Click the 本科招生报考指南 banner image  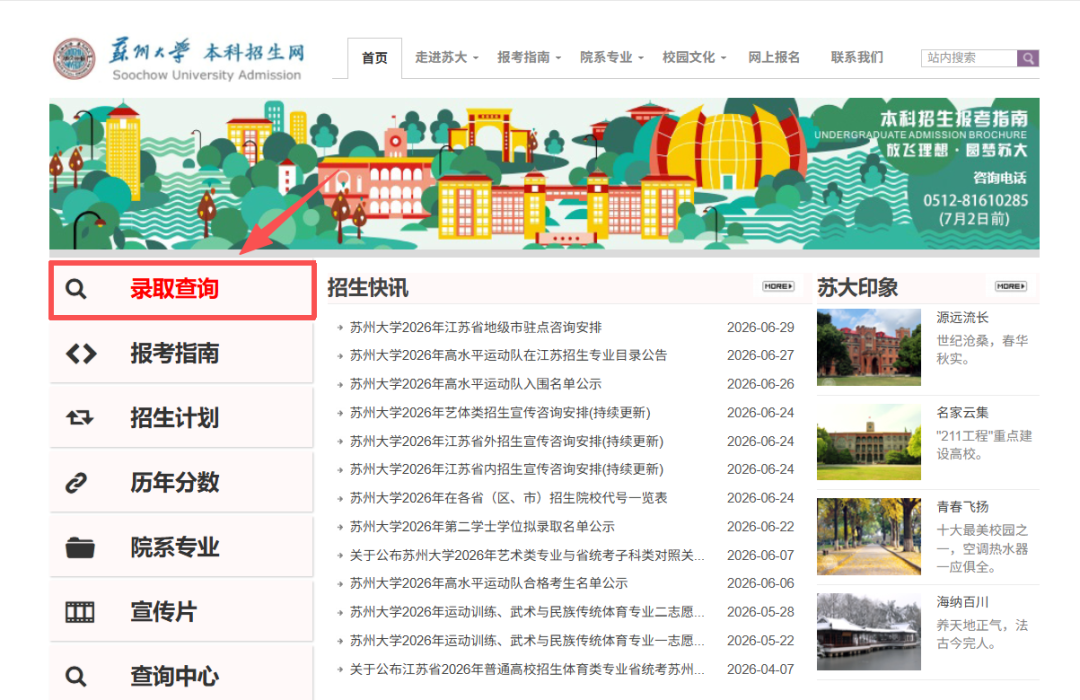tap(544, 174)
